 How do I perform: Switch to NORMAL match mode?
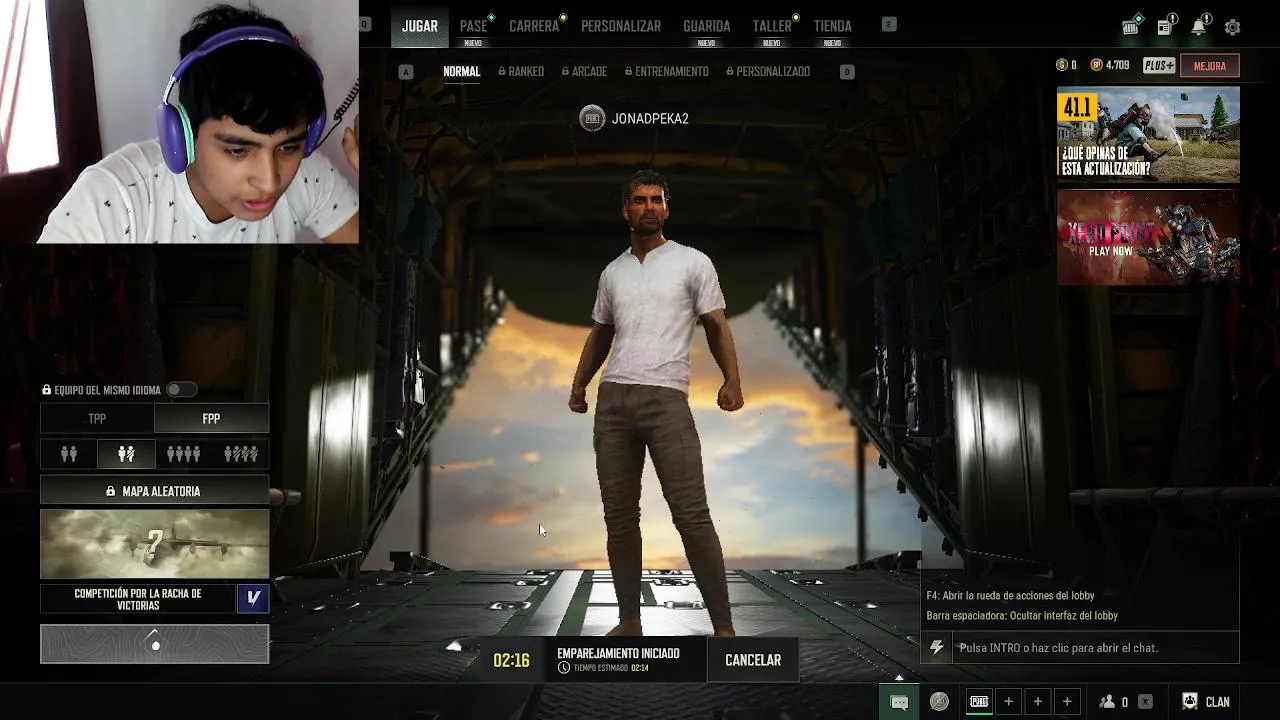pyautogui.click(x=462, y=72)
